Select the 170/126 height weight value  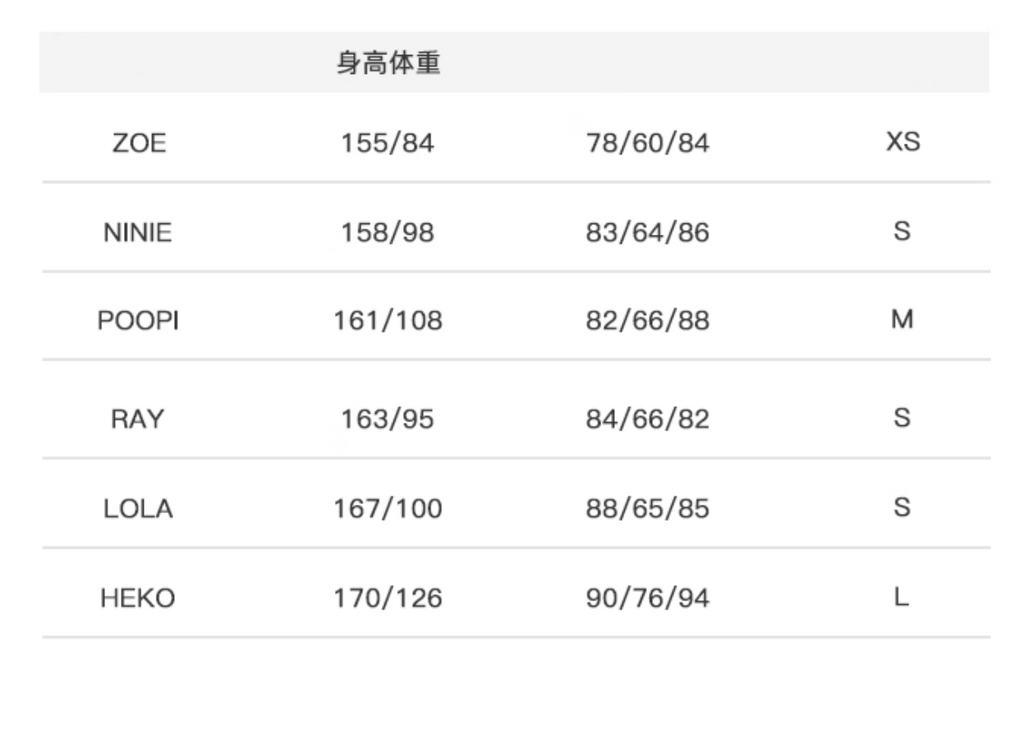tap(388, 599)
